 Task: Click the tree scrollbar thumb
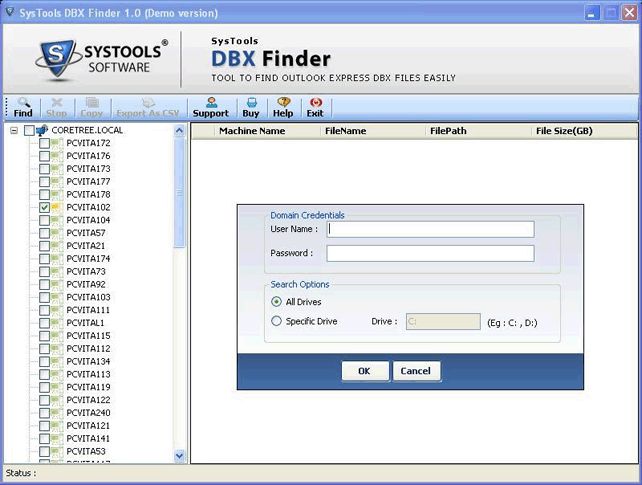coord(179,192)
